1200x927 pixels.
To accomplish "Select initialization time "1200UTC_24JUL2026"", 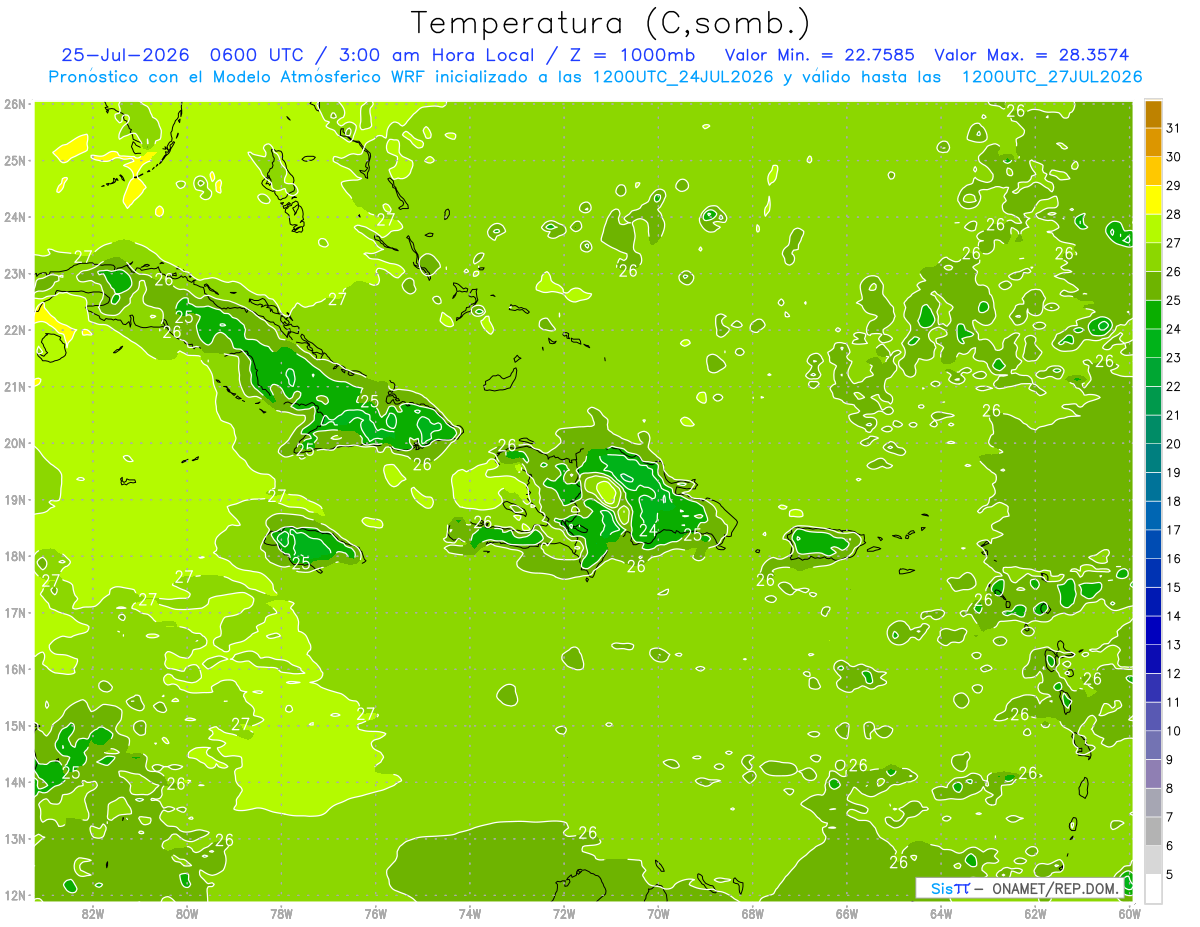I will pos(683,77).
